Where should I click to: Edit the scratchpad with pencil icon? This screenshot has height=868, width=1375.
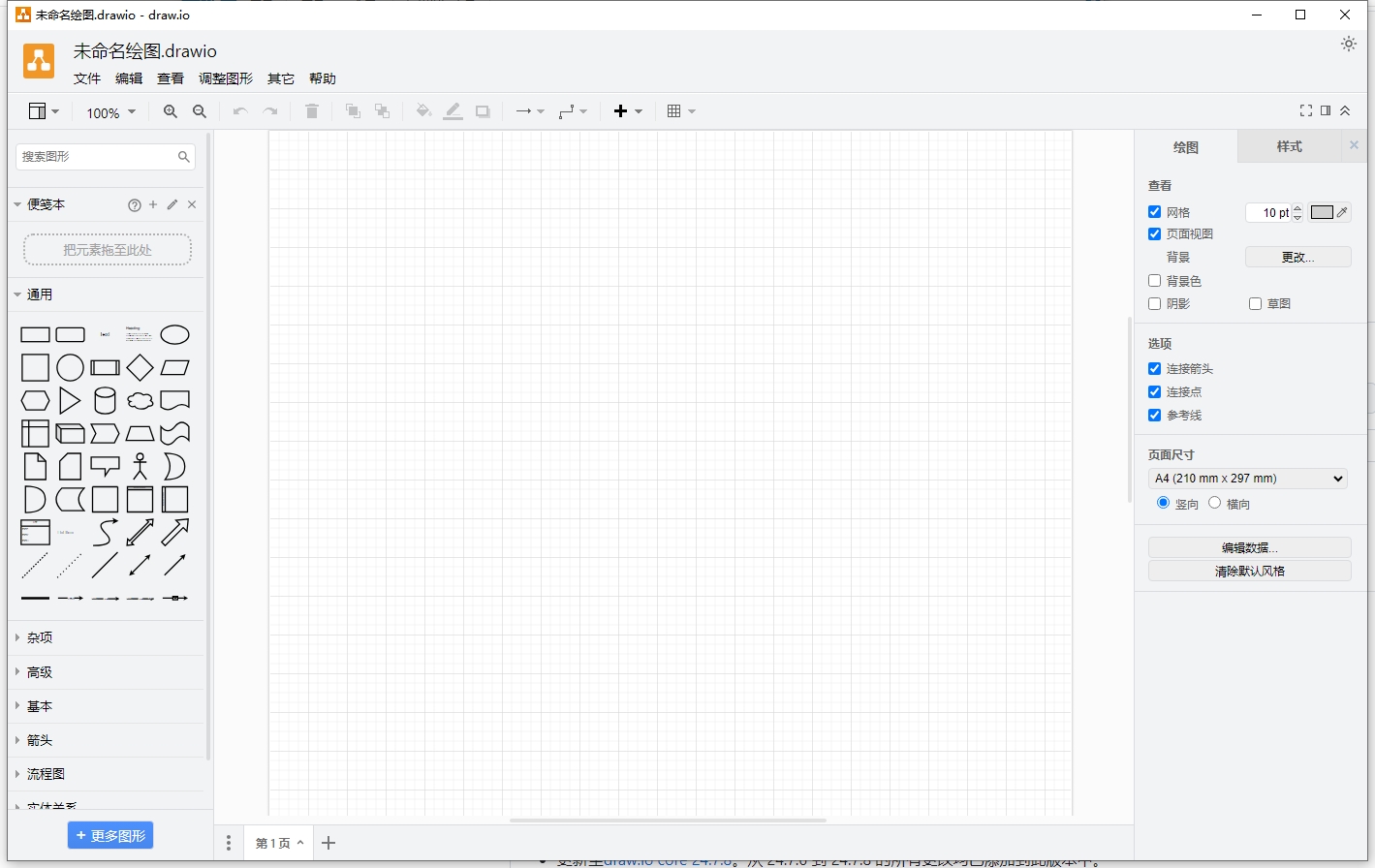click(x=172, y=204)
